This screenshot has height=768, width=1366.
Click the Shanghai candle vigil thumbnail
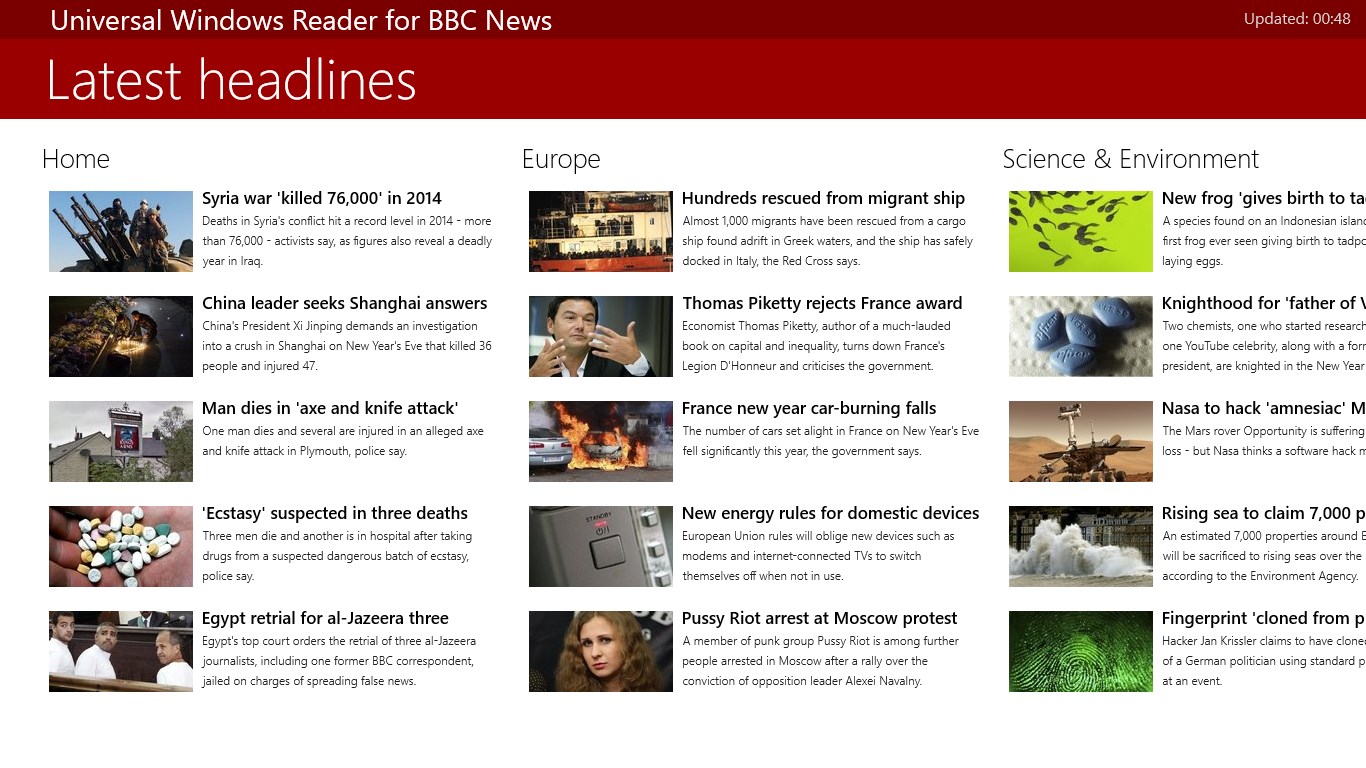120,336
